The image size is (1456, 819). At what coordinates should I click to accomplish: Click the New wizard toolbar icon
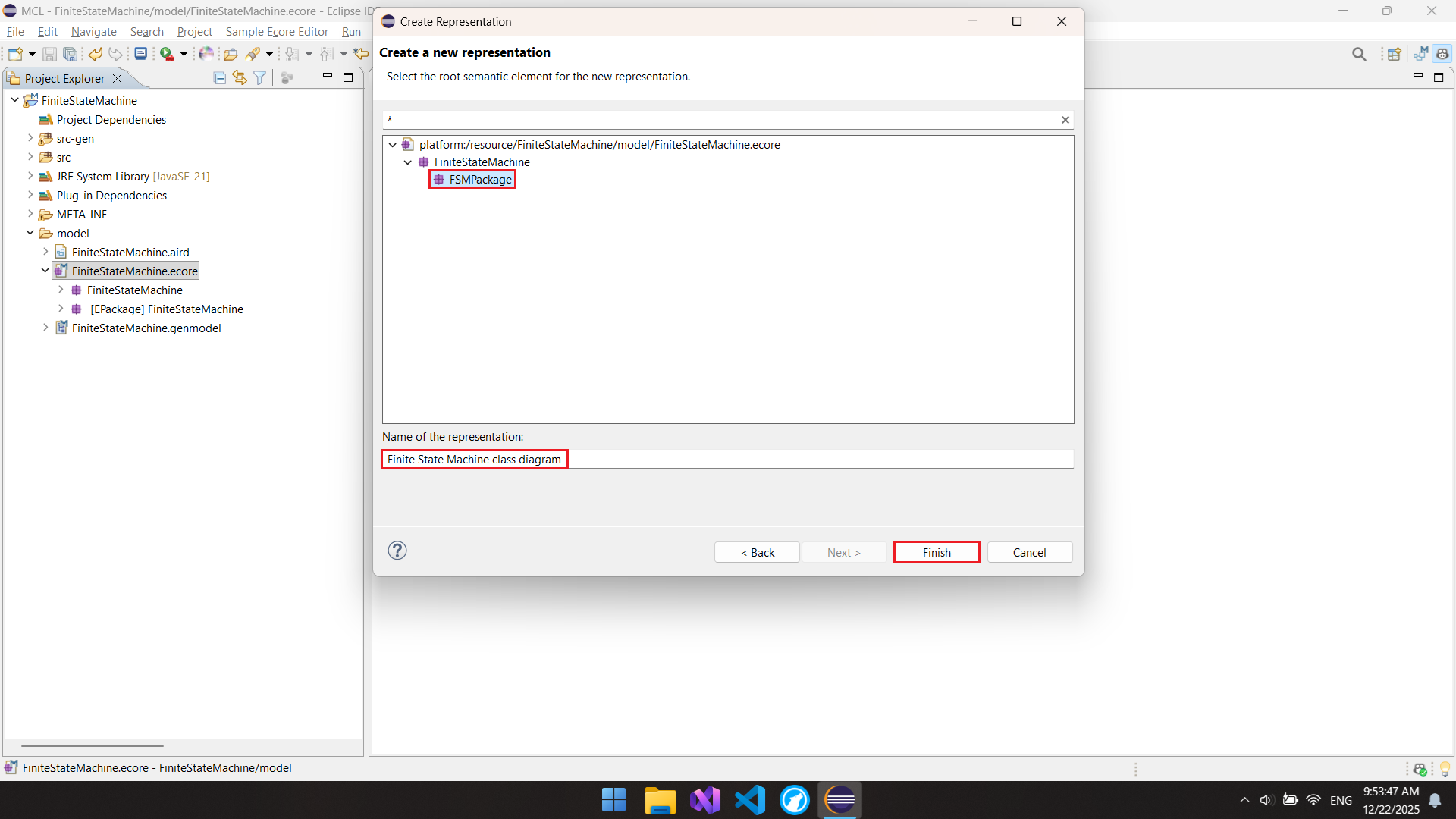pyautogui.click(x=15, y=54)
